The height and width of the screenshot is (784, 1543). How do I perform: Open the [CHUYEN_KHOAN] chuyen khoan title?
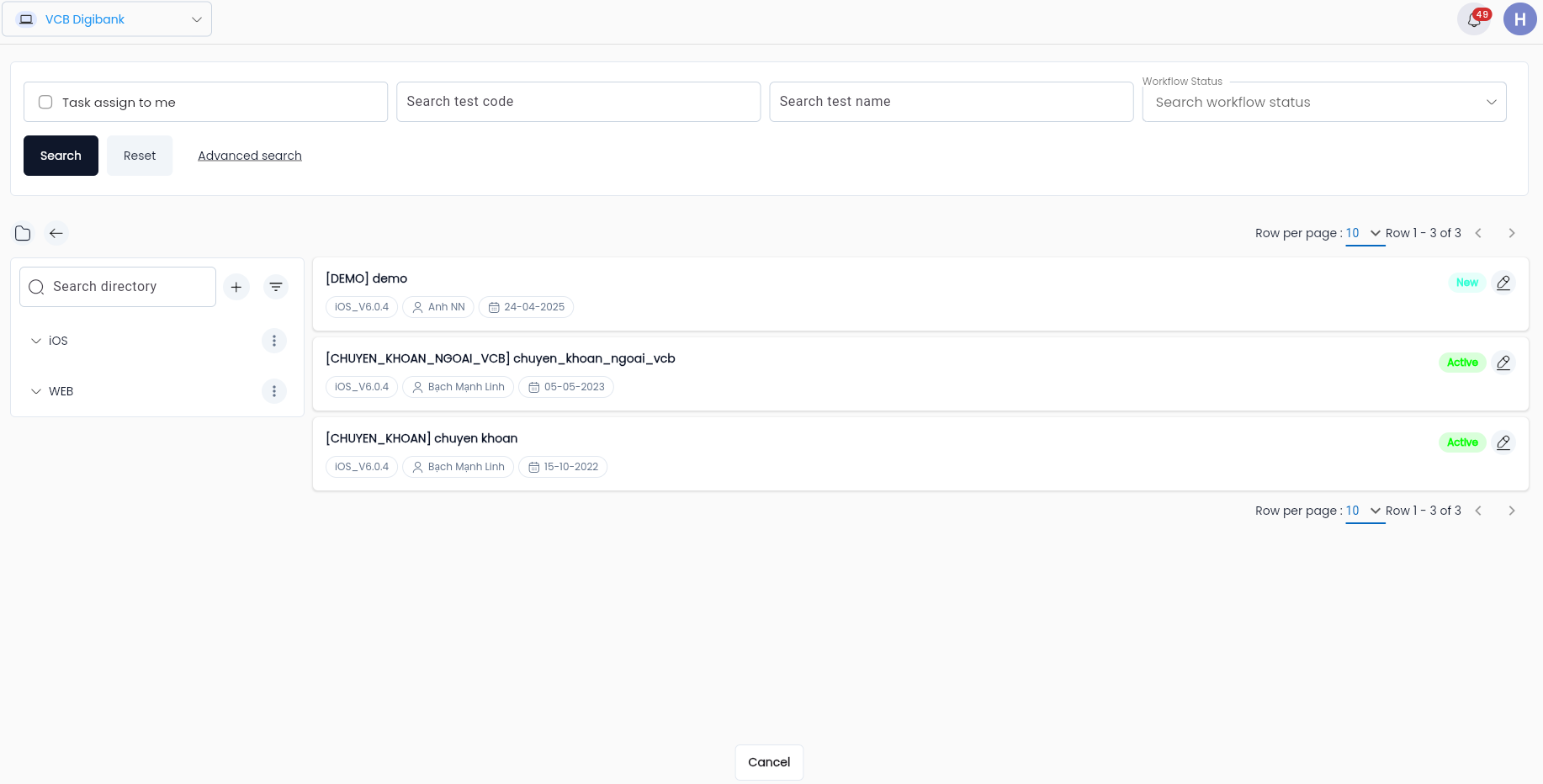click(422, 438)
